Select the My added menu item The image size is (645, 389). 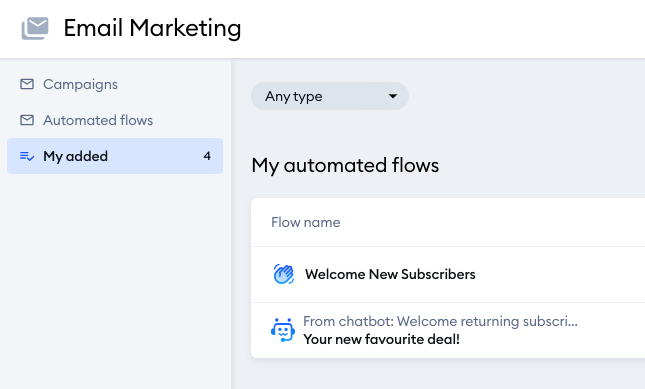click(115, 156)
